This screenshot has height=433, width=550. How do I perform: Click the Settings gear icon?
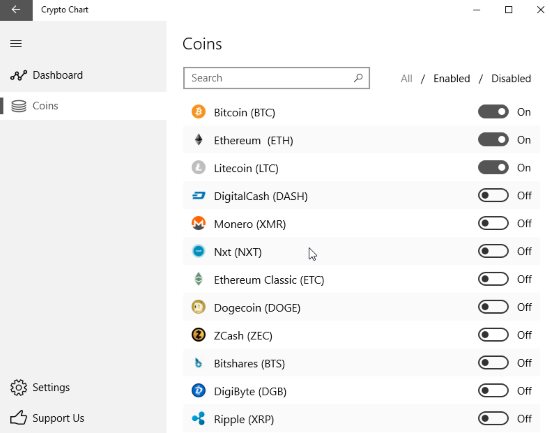coord(19,387)
